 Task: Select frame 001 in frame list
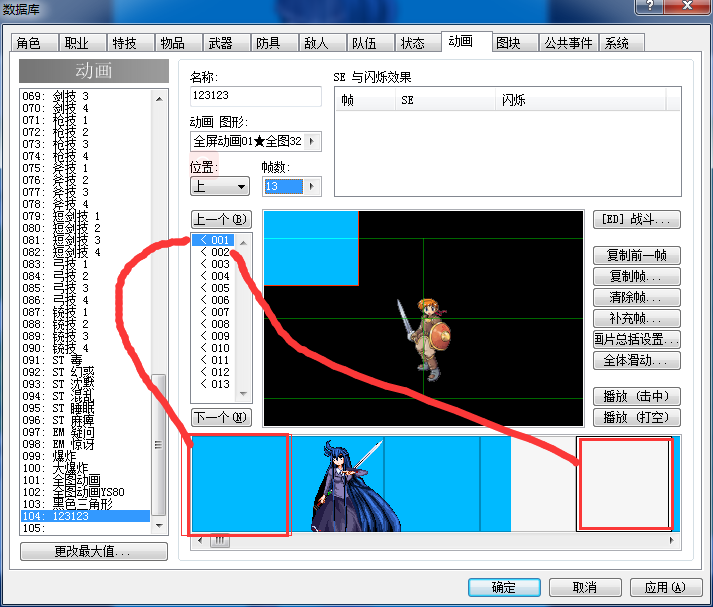pyautogui.click(x=213, y=240)
